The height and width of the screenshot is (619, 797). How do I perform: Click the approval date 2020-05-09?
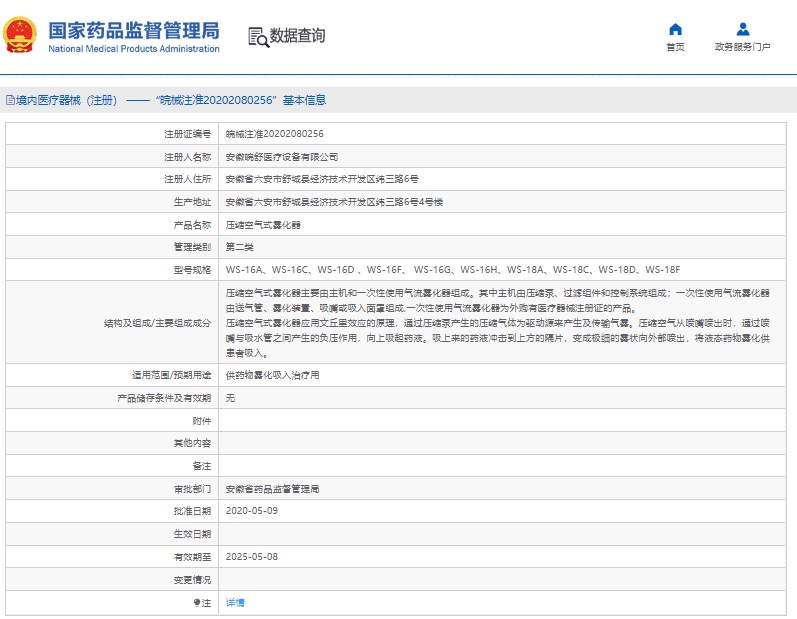tap(251, 510)
